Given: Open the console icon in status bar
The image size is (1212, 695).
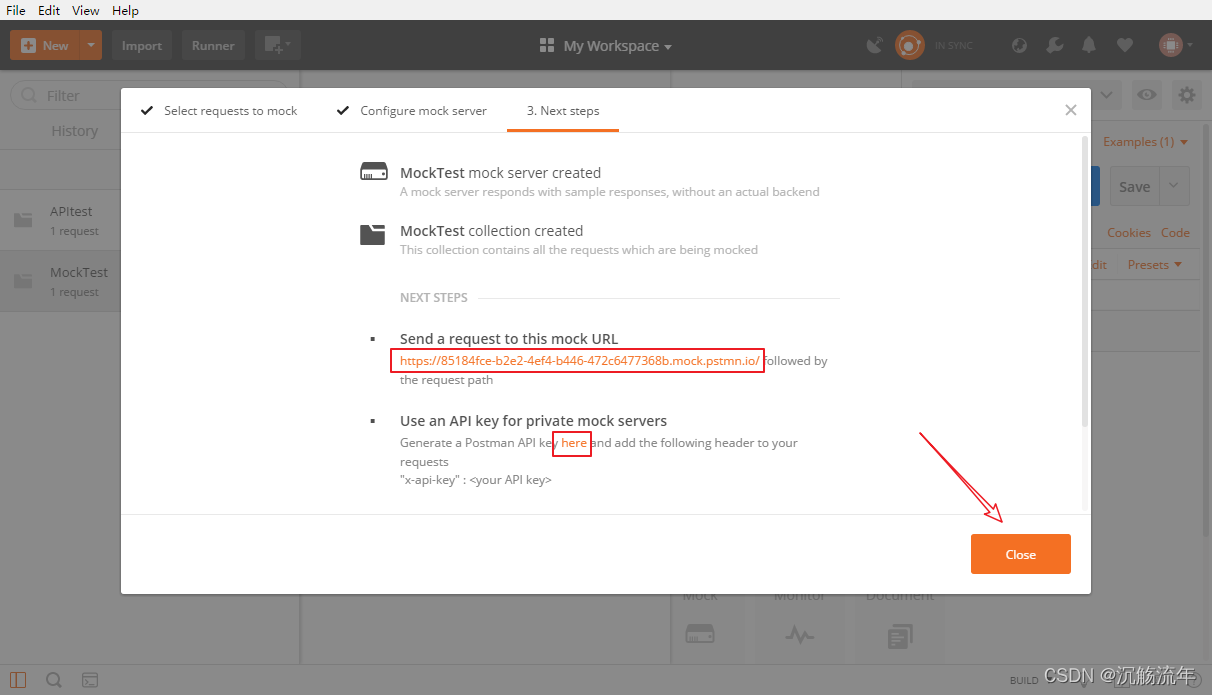Looking at the screenshot, I should pos(90,680).
